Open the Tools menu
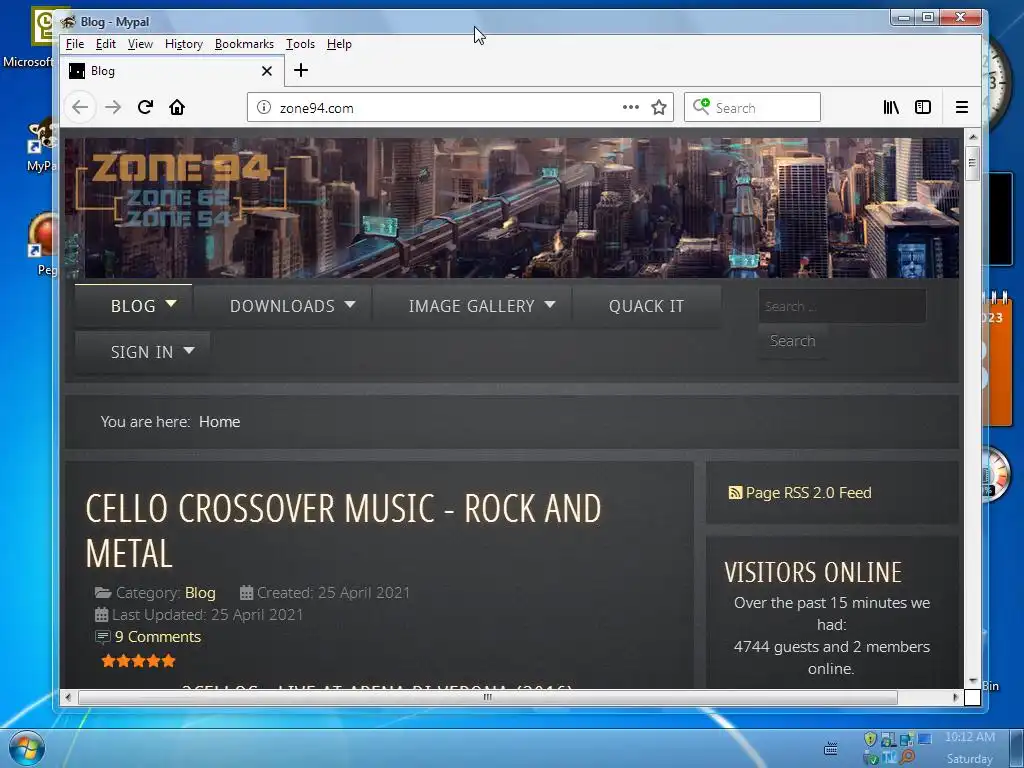 pos(300,44)
